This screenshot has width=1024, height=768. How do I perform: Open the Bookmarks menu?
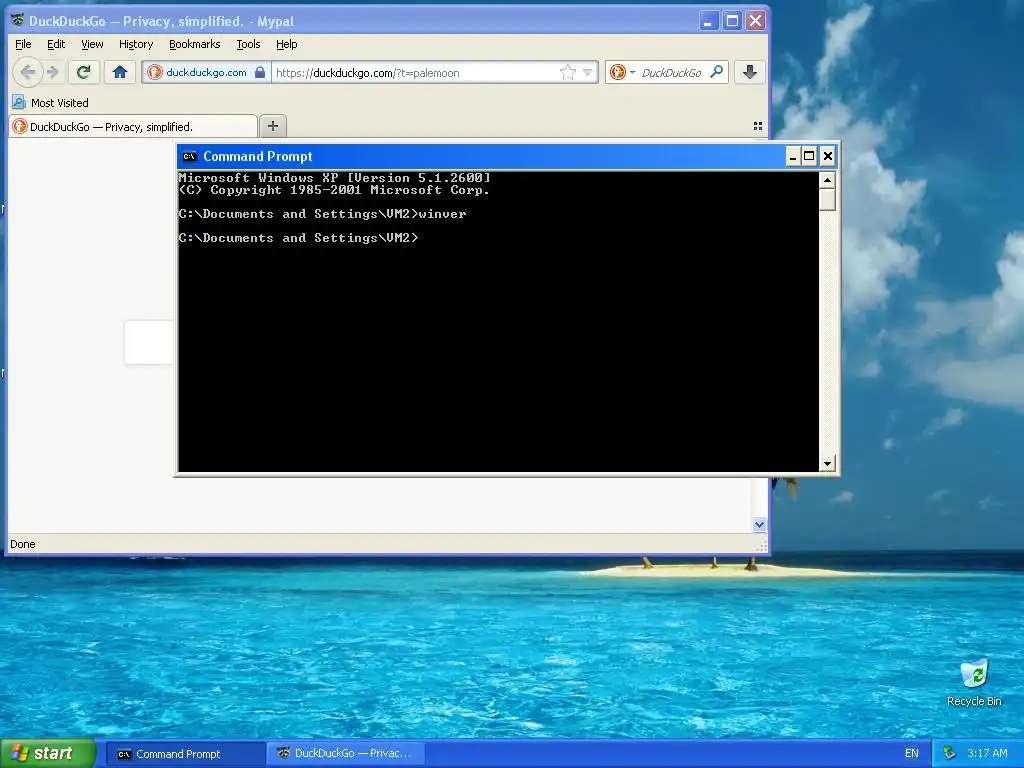(x=195, y=44)
